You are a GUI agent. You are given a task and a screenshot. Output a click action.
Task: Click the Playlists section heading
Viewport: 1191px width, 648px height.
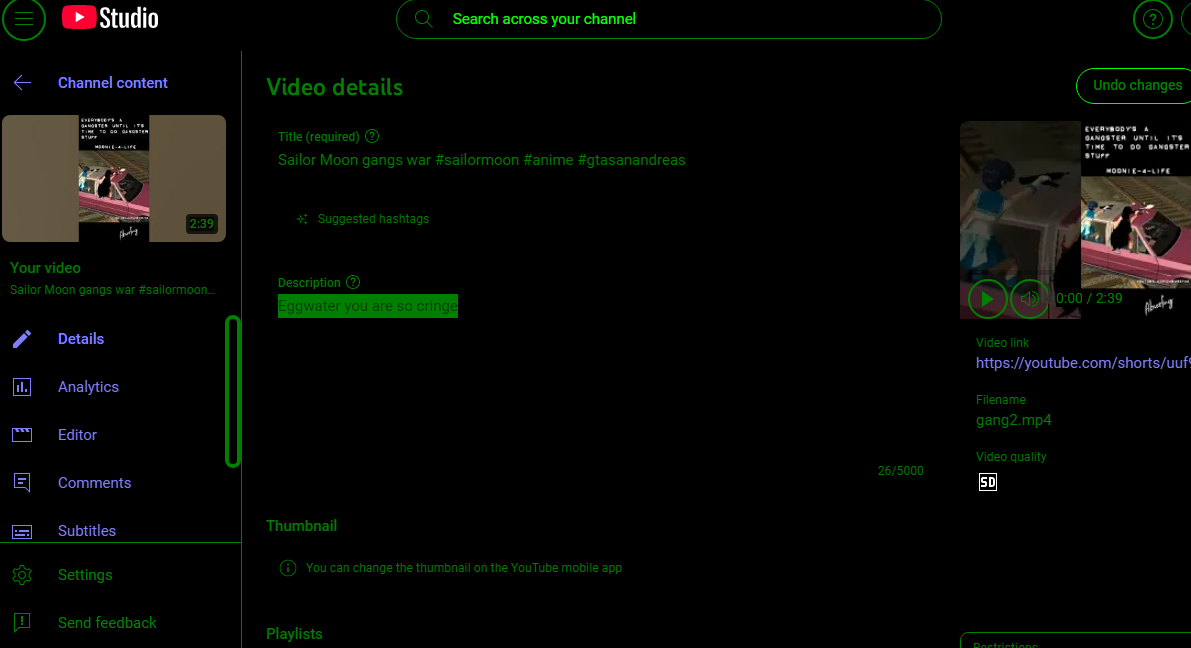(294, 634)
